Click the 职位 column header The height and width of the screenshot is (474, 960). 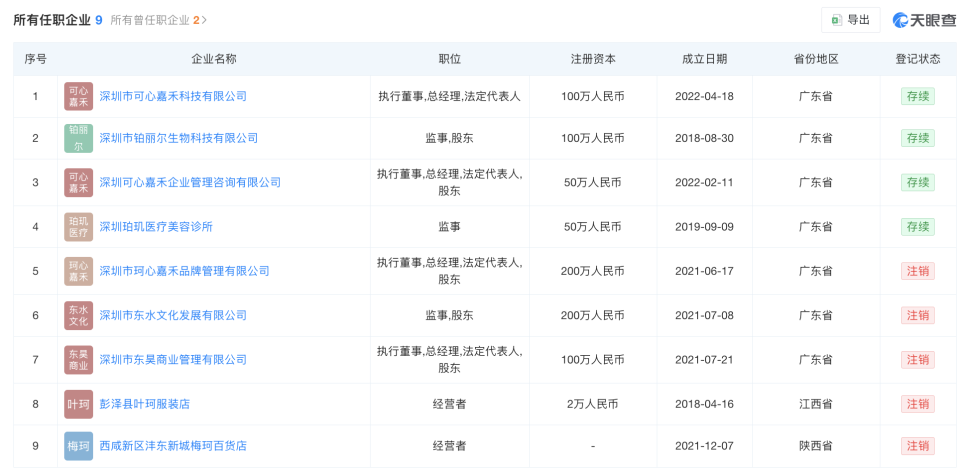click(449, 59)
